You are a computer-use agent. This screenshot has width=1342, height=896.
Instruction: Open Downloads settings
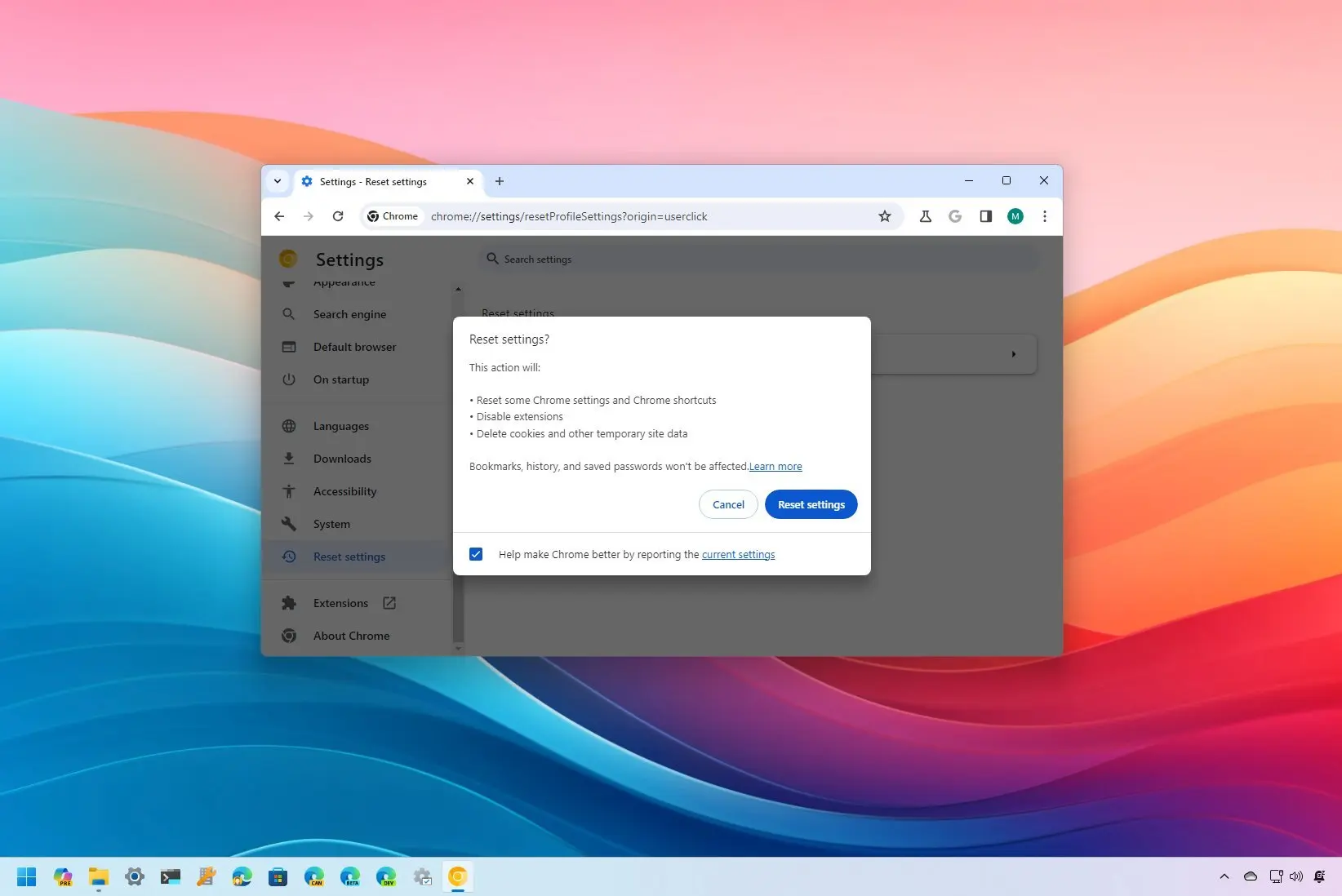(x=342, y=459)
